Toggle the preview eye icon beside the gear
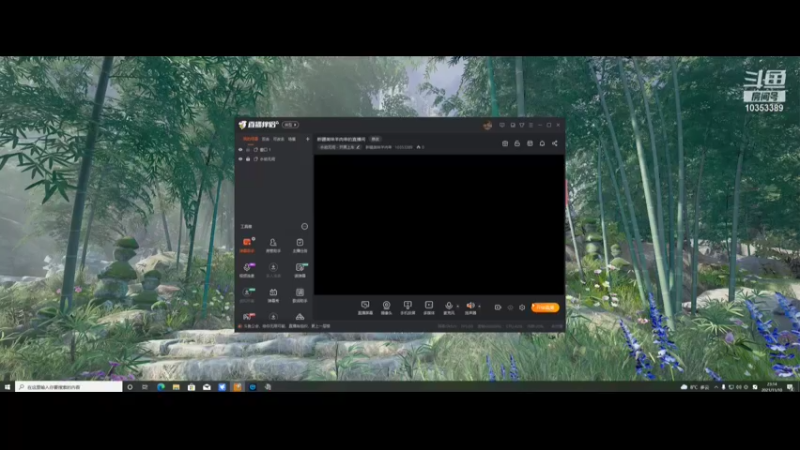Image resolution: width=800 pixels, height=450 pixels. pos(510,307)
